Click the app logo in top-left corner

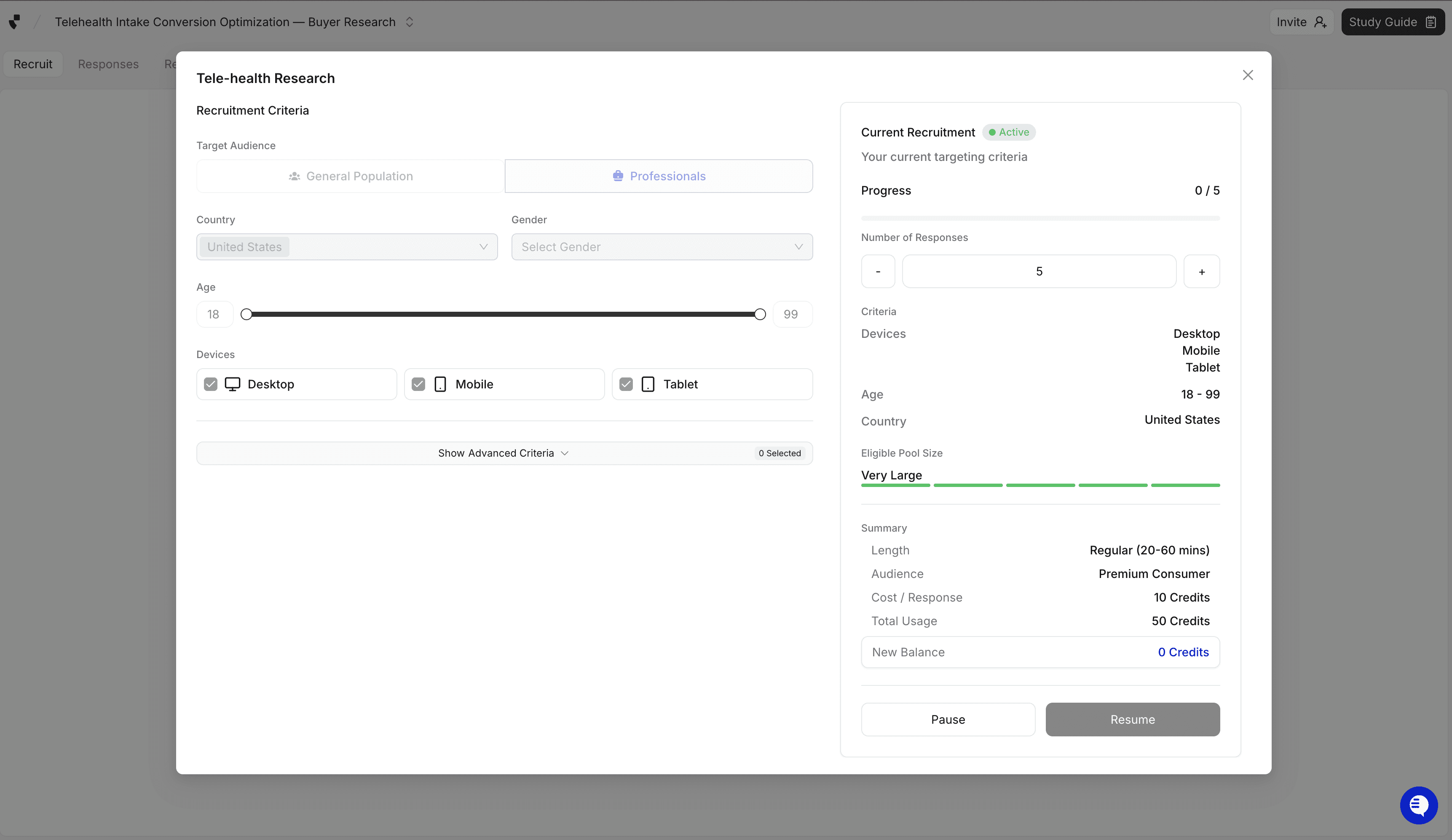[15, 22]
